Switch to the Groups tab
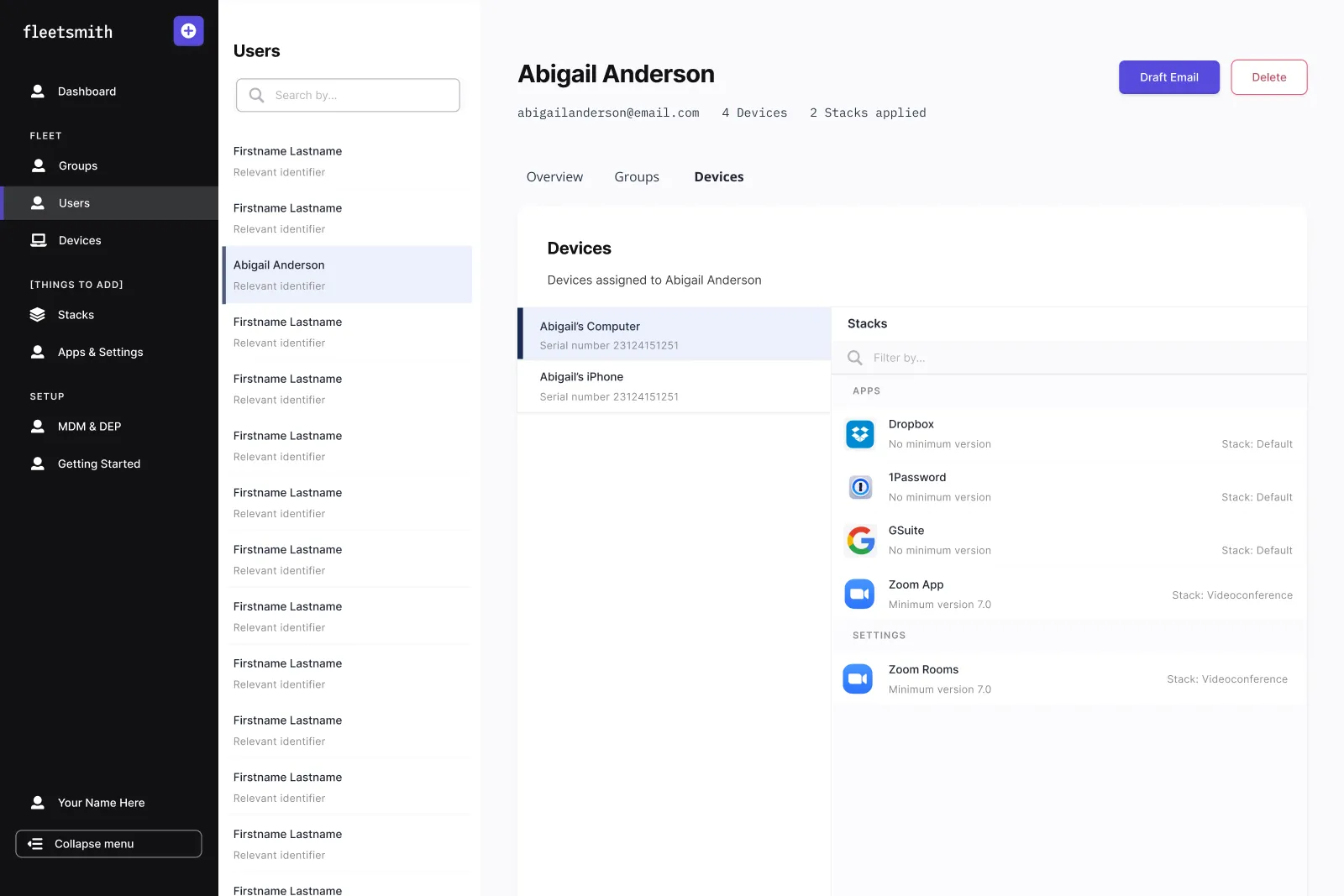This screenshot has height=896, width=1344. (637, 177)
